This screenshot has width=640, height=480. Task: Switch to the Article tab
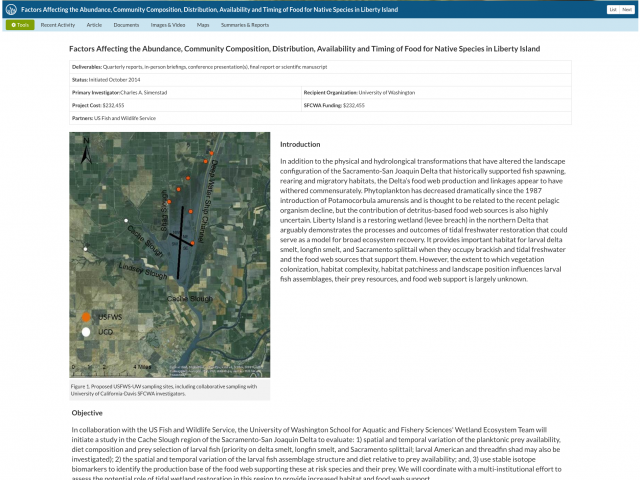click(94, 25)
